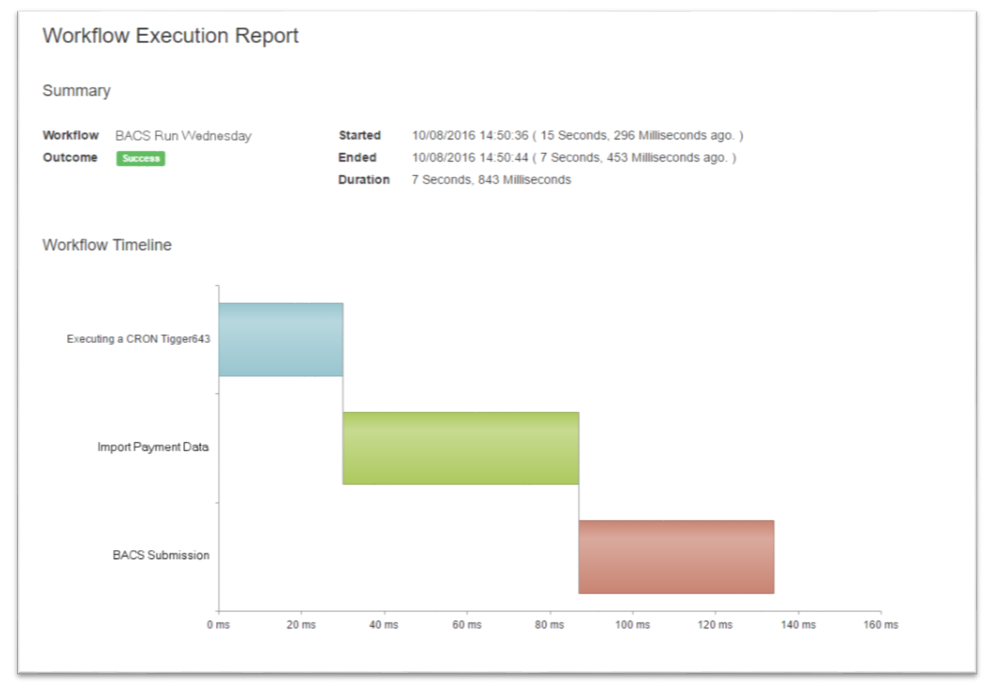Click the Started timestamp 10/08/2016 14:50:36
This screenshot has width=1000, height=693.
[x=470, y=135]
